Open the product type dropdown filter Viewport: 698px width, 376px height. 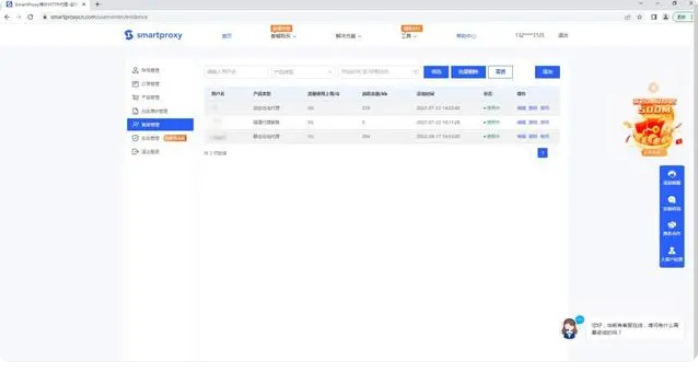[302, 72]
